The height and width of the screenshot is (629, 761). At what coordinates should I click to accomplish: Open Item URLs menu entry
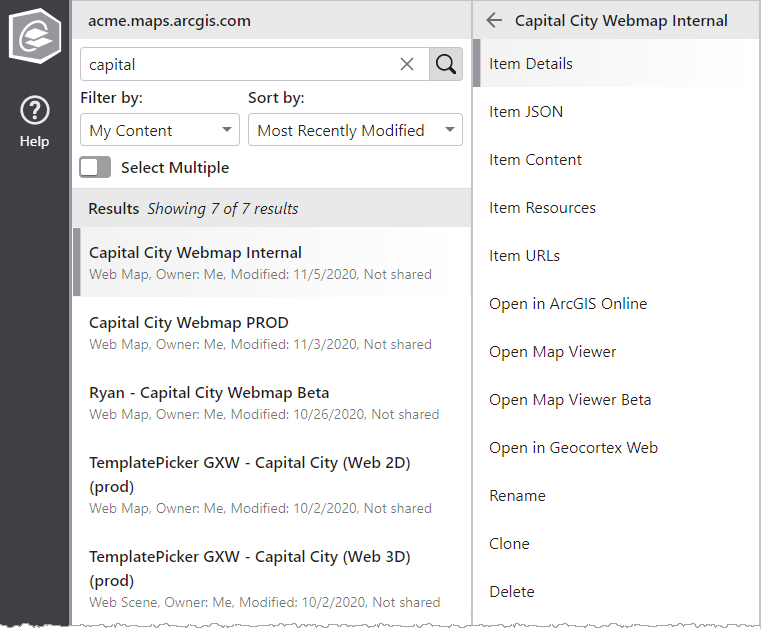tap(616, 256)
